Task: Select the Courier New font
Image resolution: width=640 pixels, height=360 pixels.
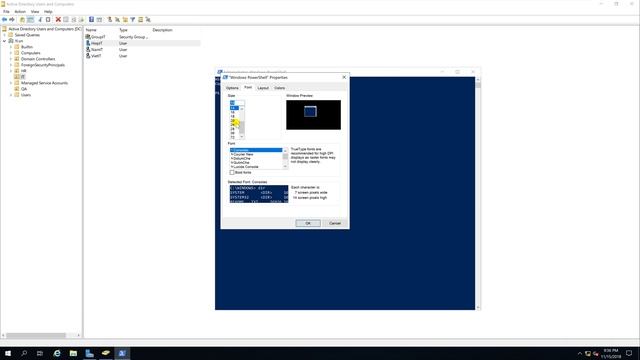Action: [x=256, y=154]
